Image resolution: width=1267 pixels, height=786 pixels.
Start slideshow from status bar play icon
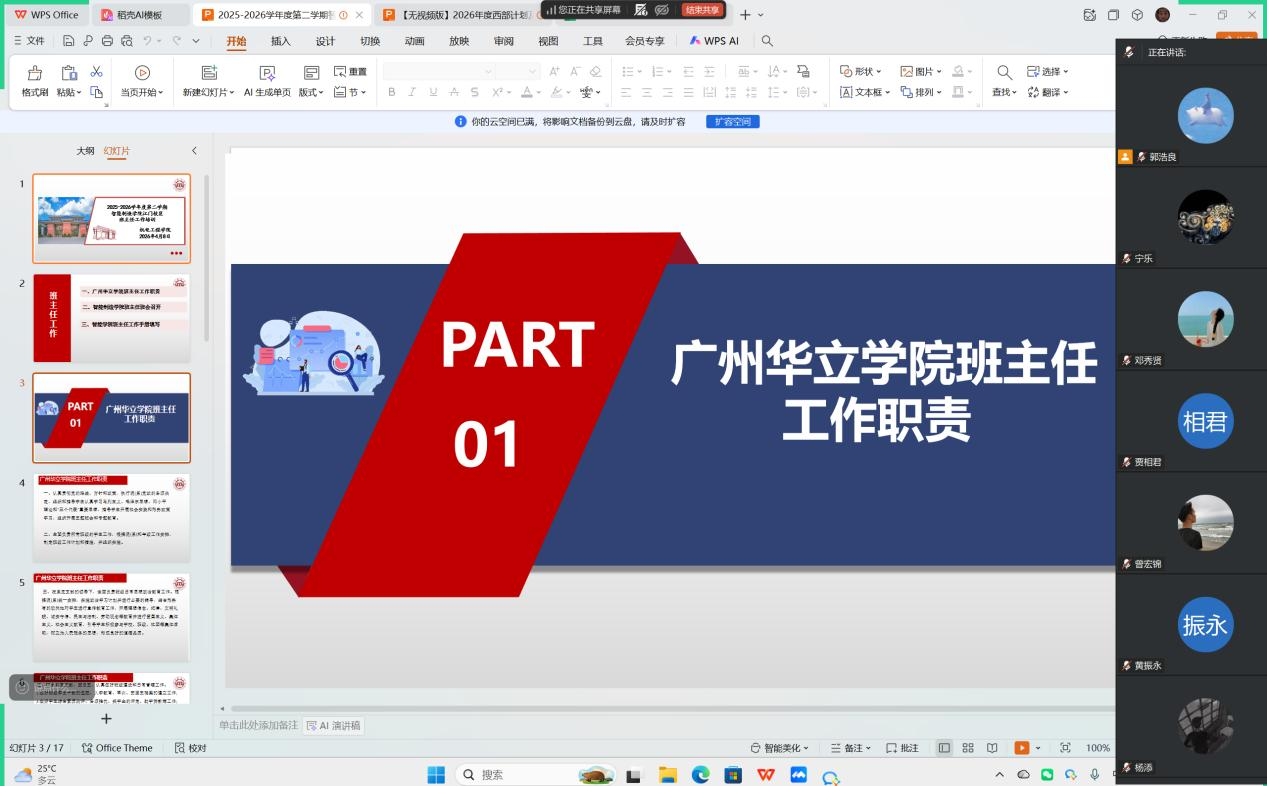pos(1021,748)
